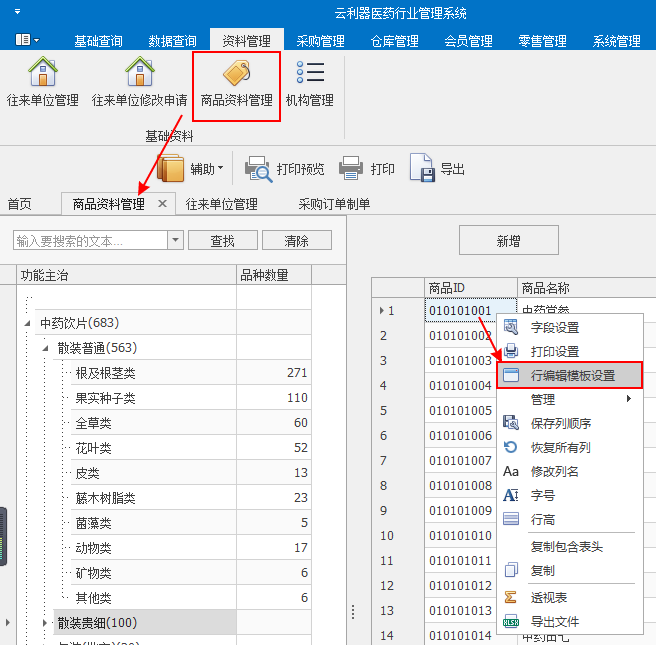Open 往来单位管理 ribbon icon
Screen dimensions: 656x645
(x=43, y=73)
